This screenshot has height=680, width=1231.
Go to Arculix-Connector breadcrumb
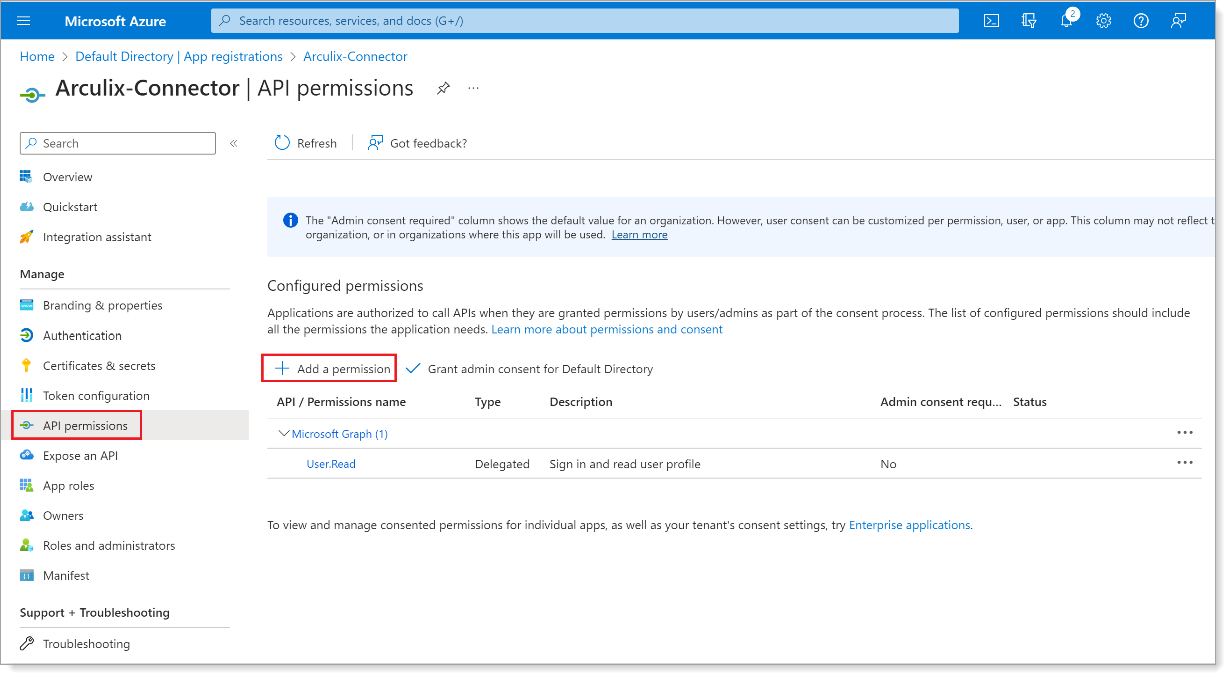(355, 57)
